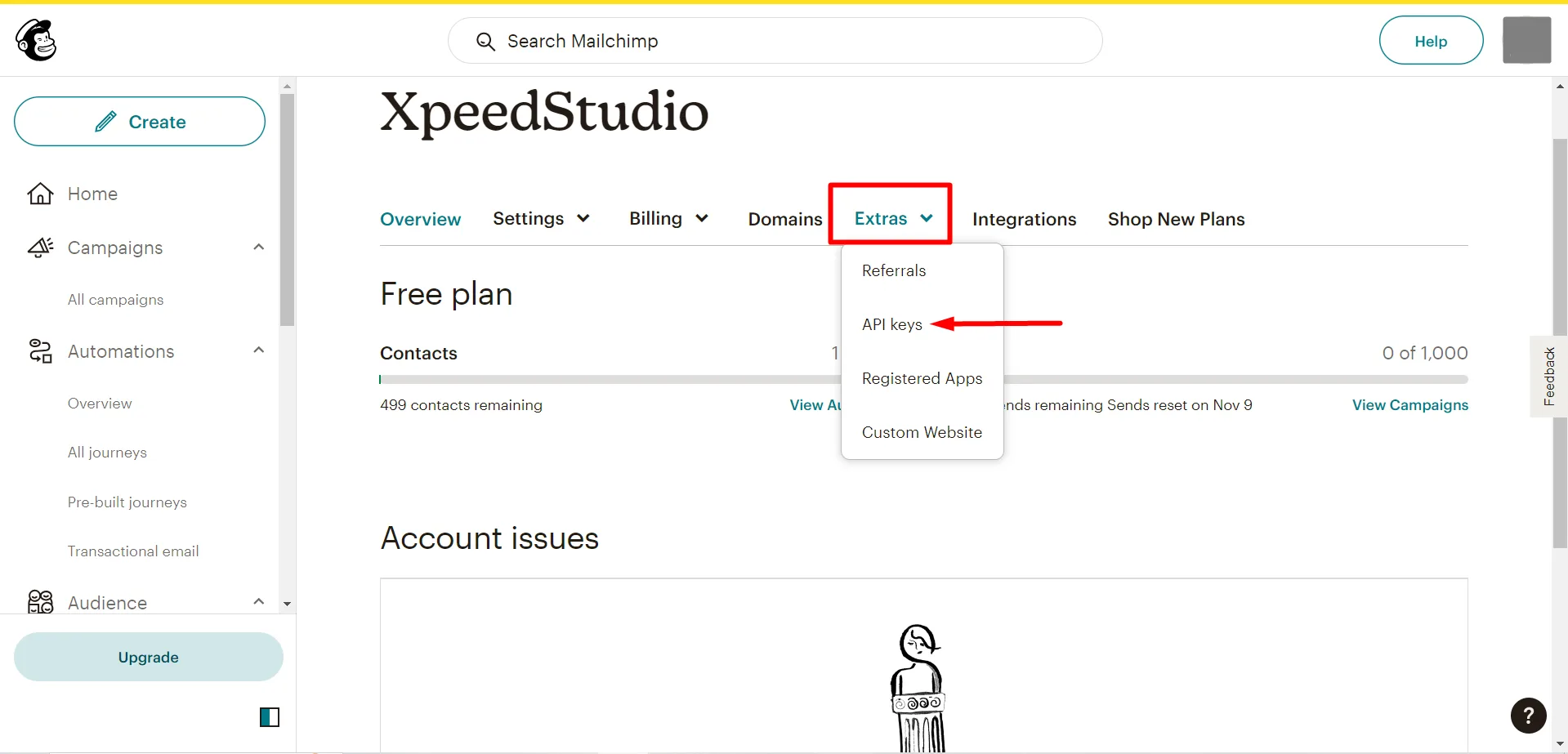Select Referrals from Extras menu

click(x=894, y=270)
